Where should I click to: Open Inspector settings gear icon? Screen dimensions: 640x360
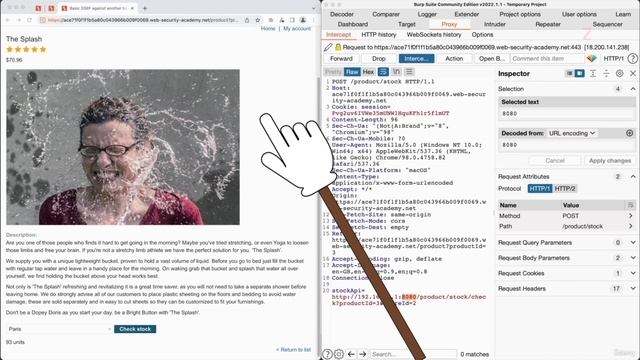(x=619, y=73)
